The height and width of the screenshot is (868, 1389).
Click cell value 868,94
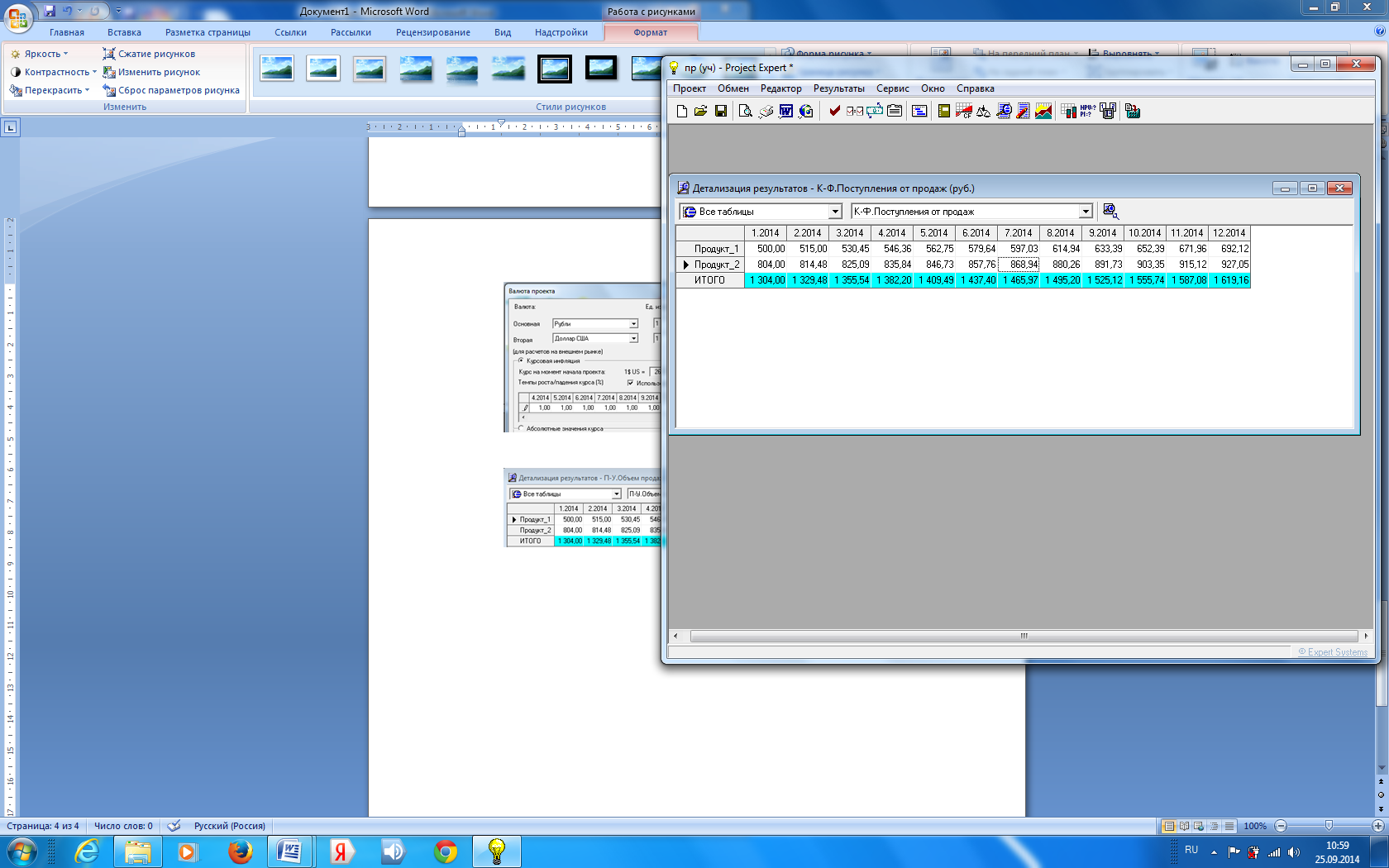pyautogui.click(x=1019, y=265)
